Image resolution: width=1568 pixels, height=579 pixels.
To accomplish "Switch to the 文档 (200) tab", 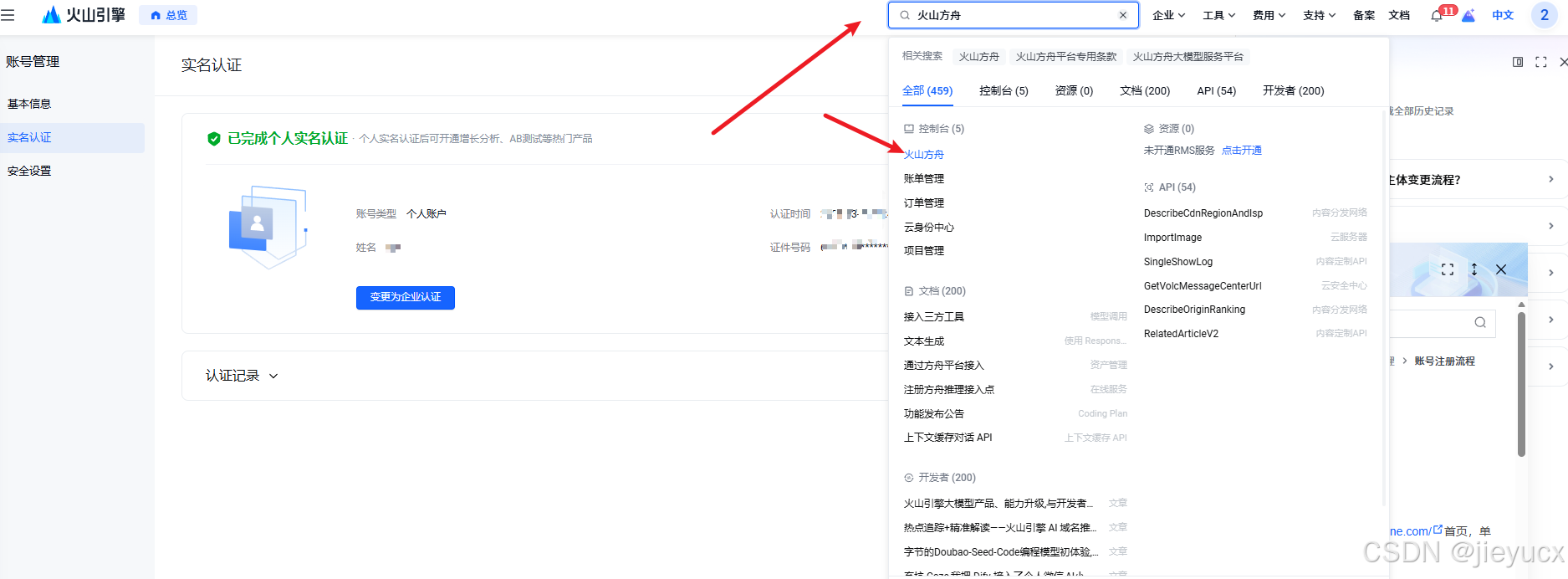I will 1145,90.
